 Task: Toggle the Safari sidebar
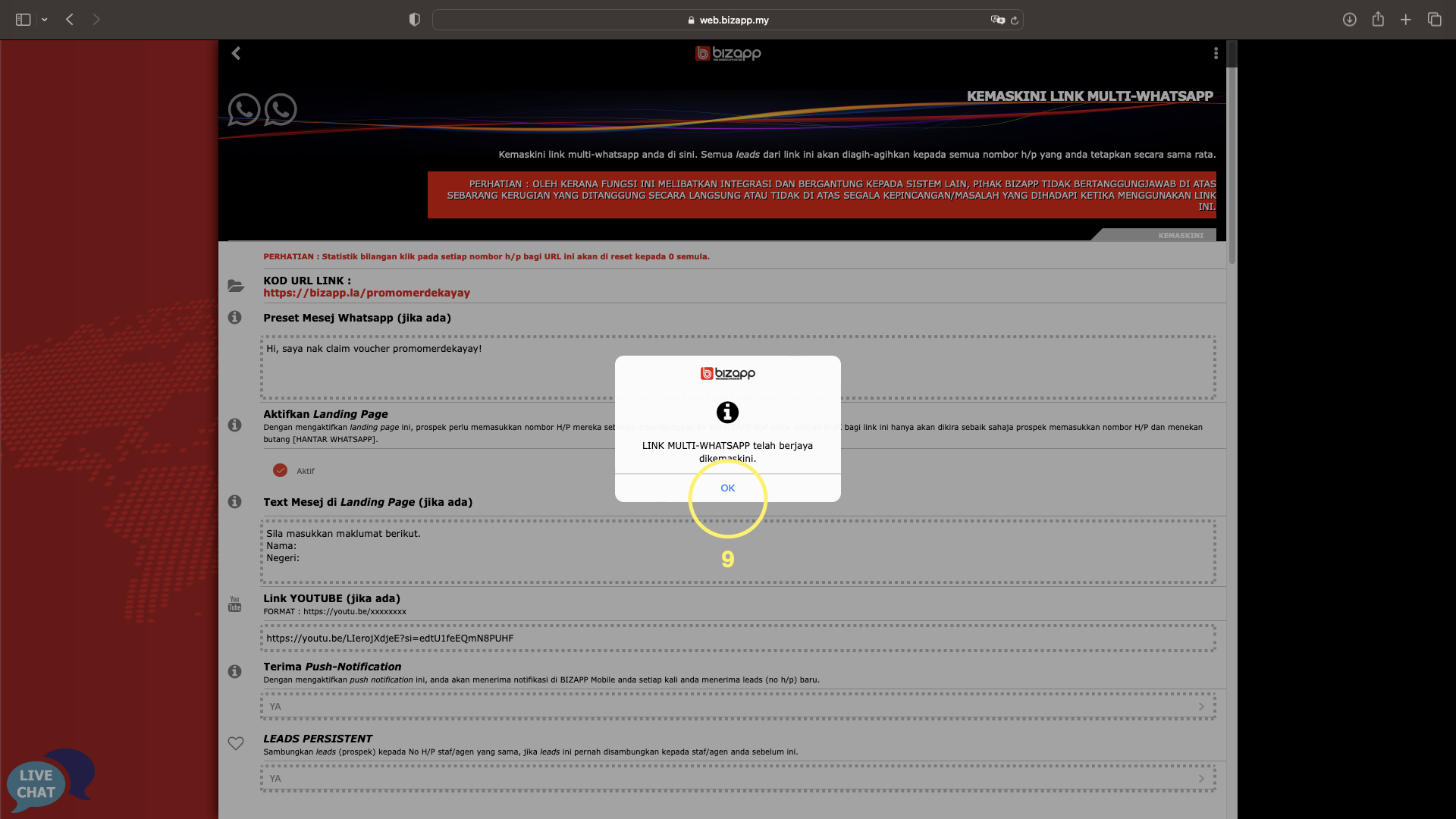click(24, 20)
